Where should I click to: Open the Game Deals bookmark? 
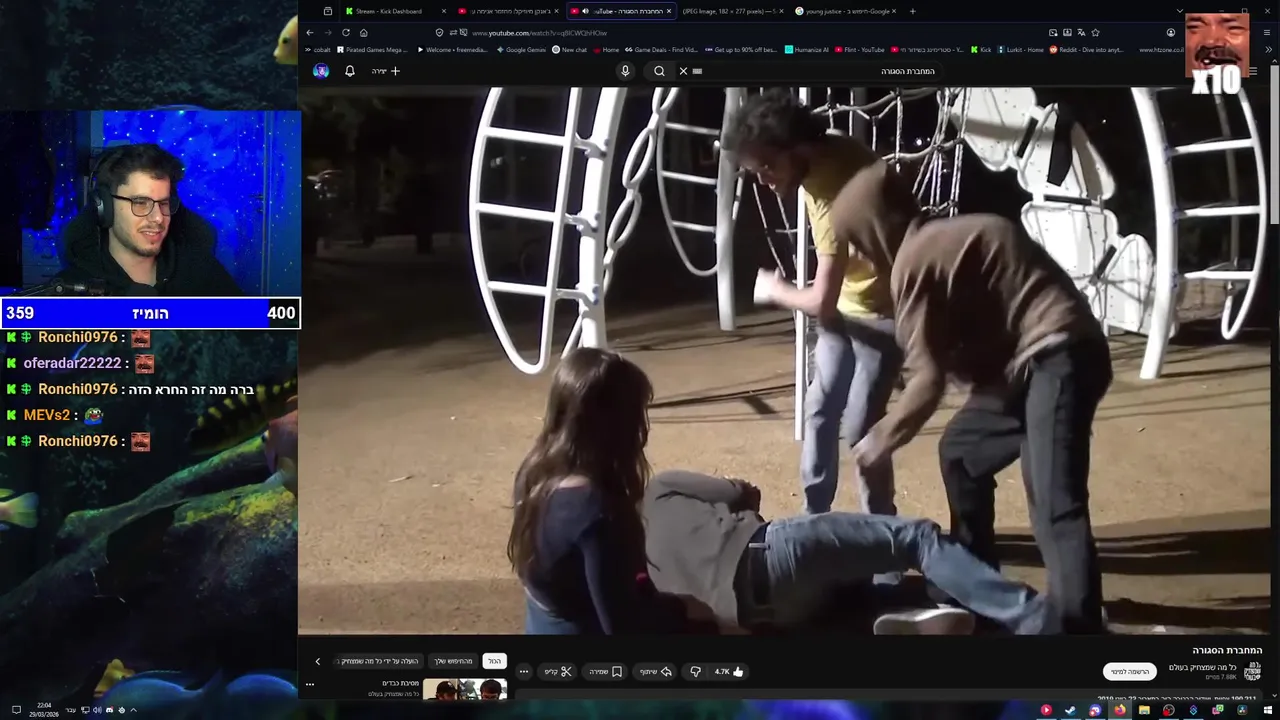661,49
